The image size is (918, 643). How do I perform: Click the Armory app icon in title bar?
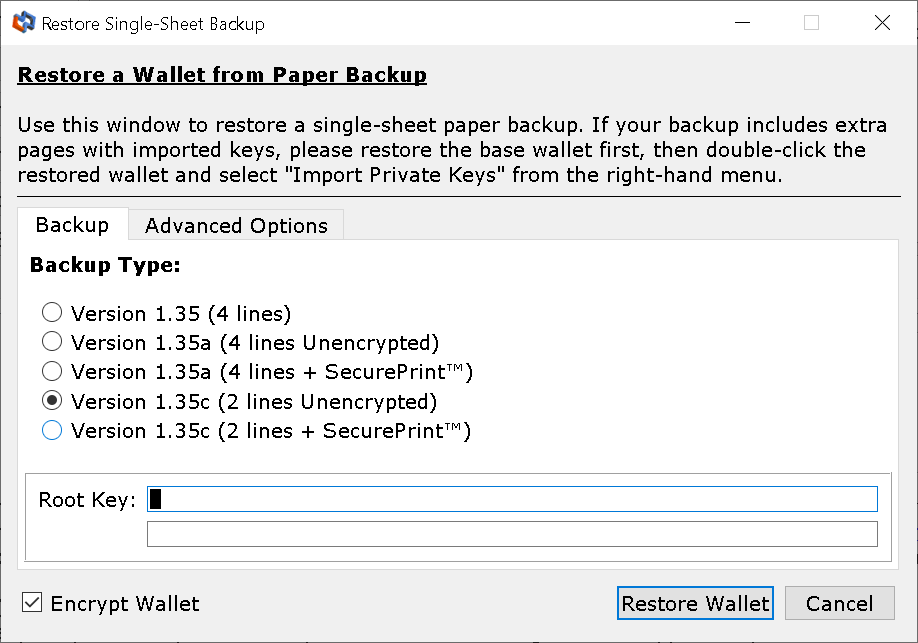(23, 23)
